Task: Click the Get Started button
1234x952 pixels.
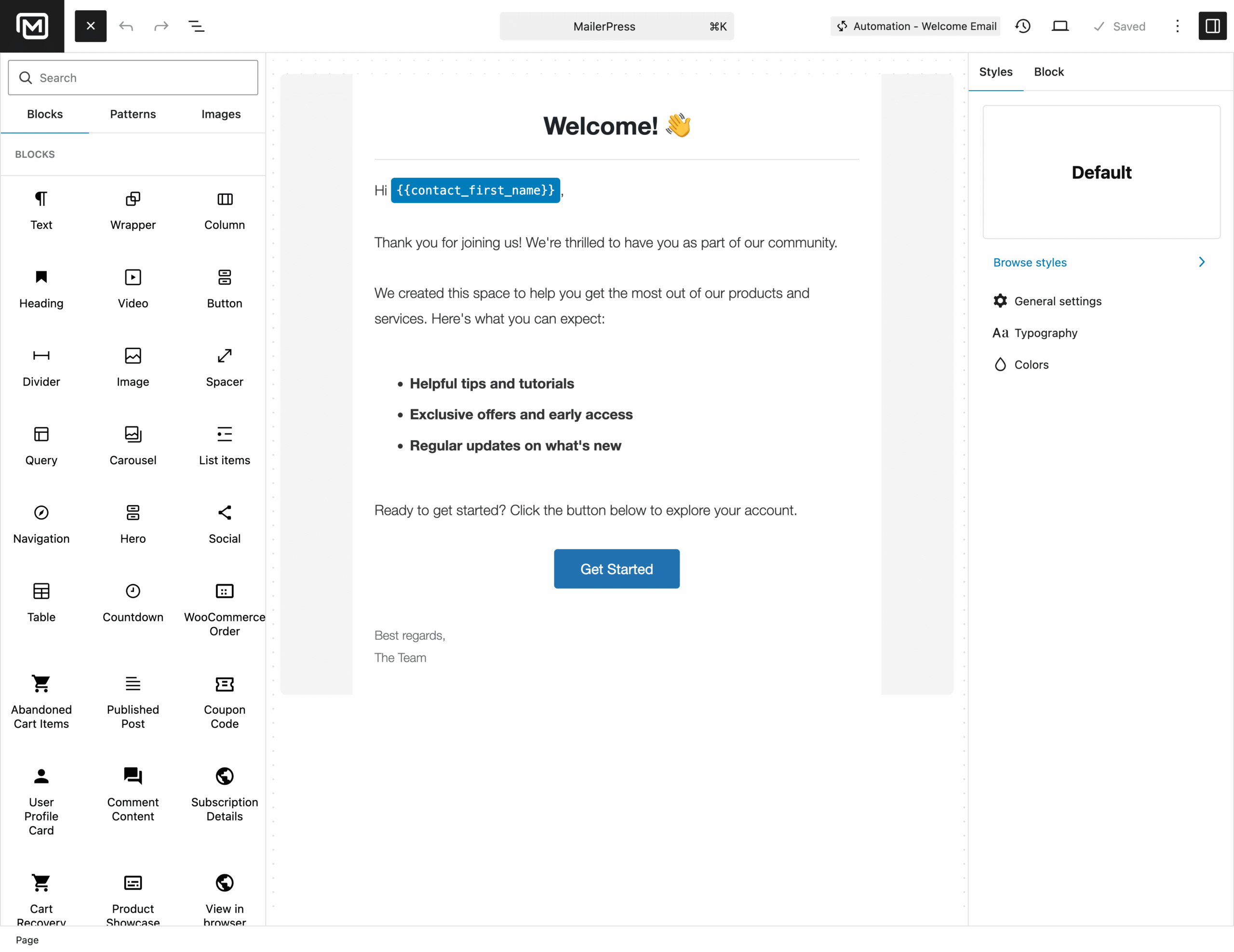Action: [x=617, y=569]
